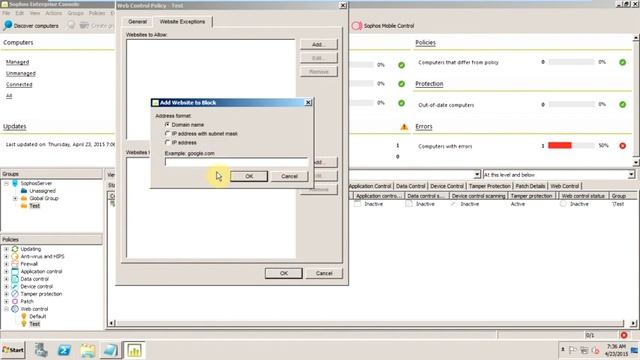Screen dimensions: 640x360
Task: Open the Managed computers link
Action: click(18, 62)
